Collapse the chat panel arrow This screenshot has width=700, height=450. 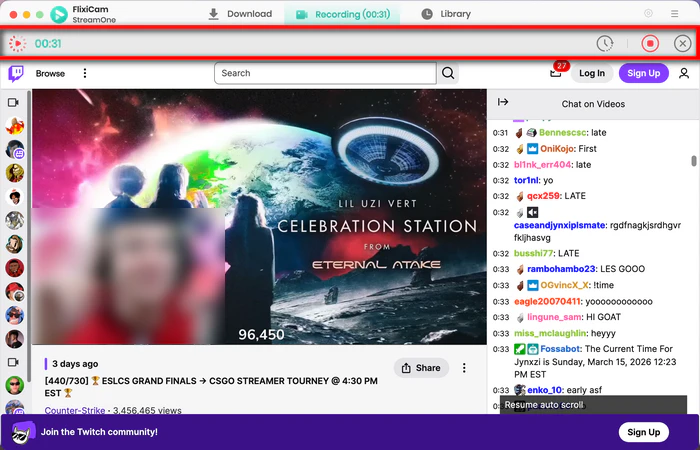click(x=503, y=102)
